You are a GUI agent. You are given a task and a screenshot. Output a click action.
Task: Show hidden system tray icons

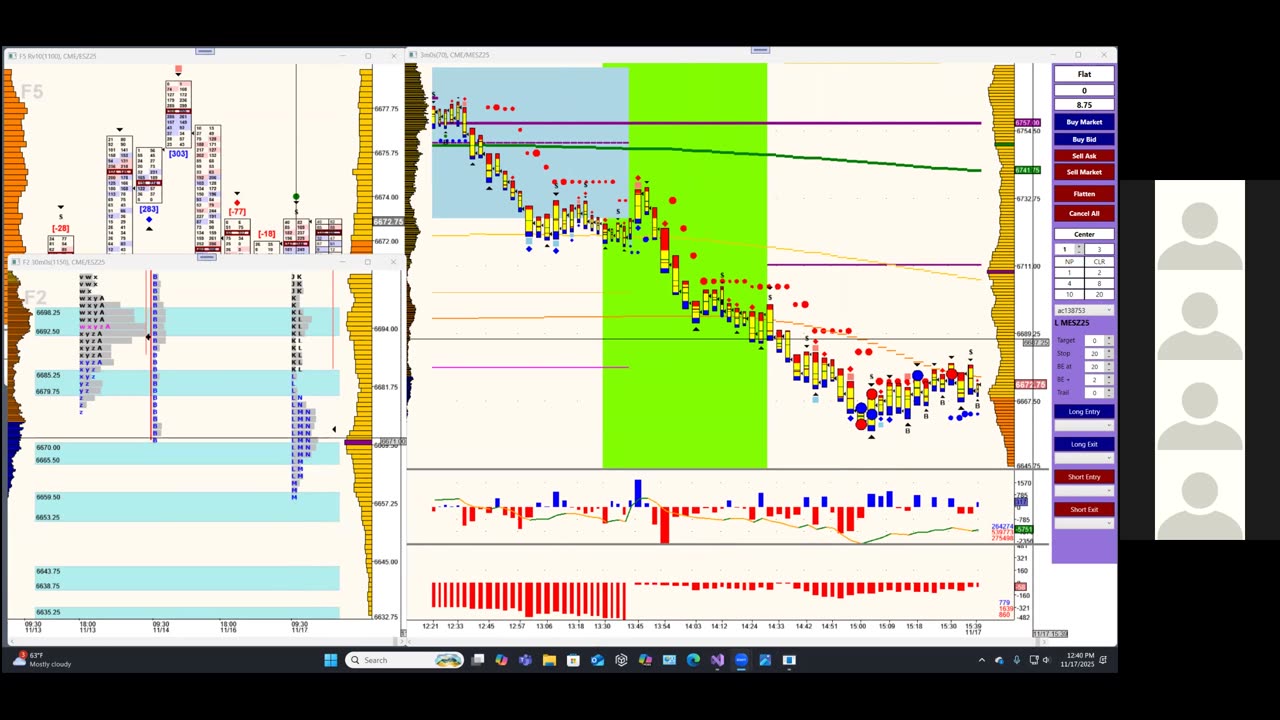pyautogui.click(x=981, y=660)
